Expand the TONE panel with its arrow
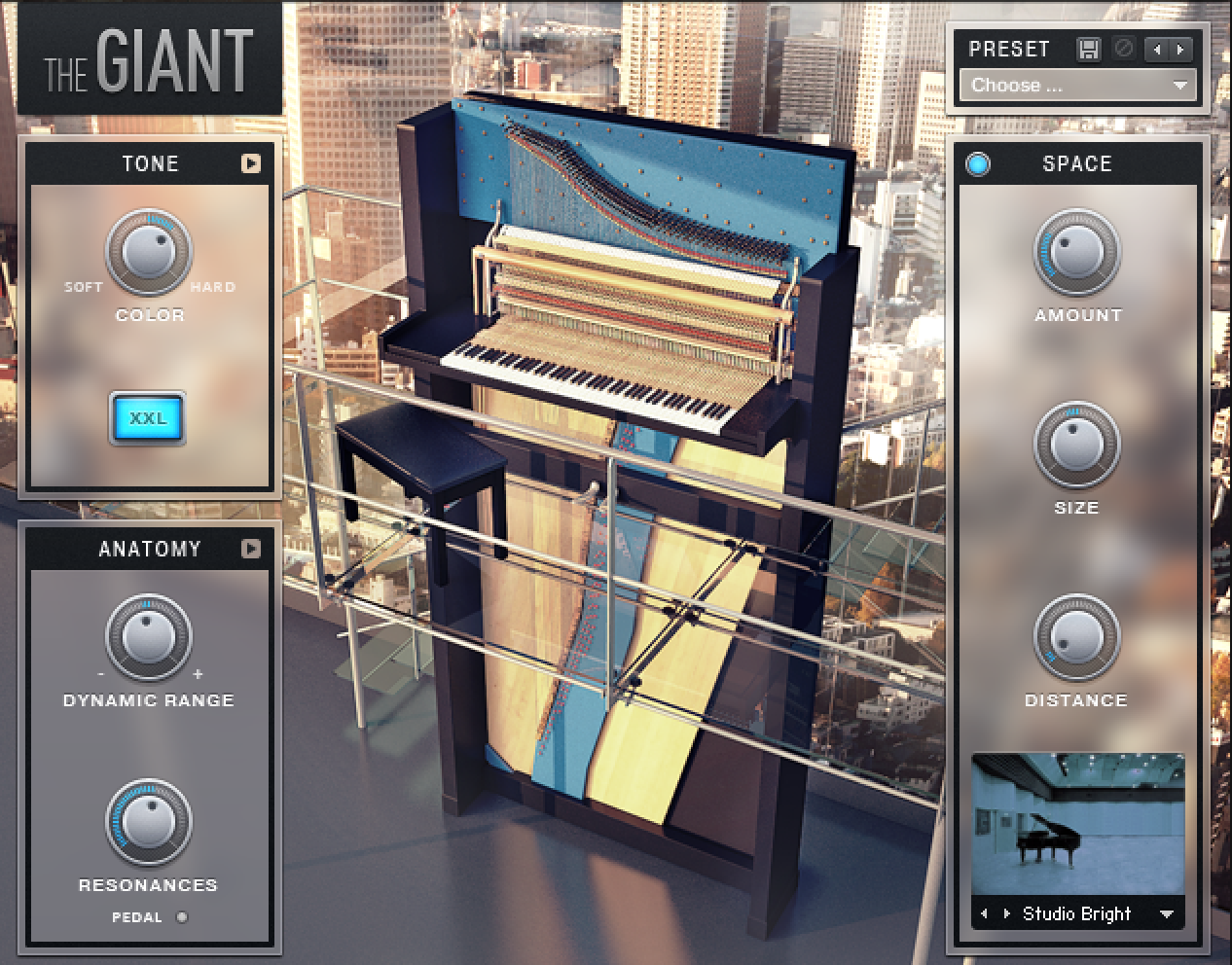Screen dimensions: 1232x965 [251, 163]
